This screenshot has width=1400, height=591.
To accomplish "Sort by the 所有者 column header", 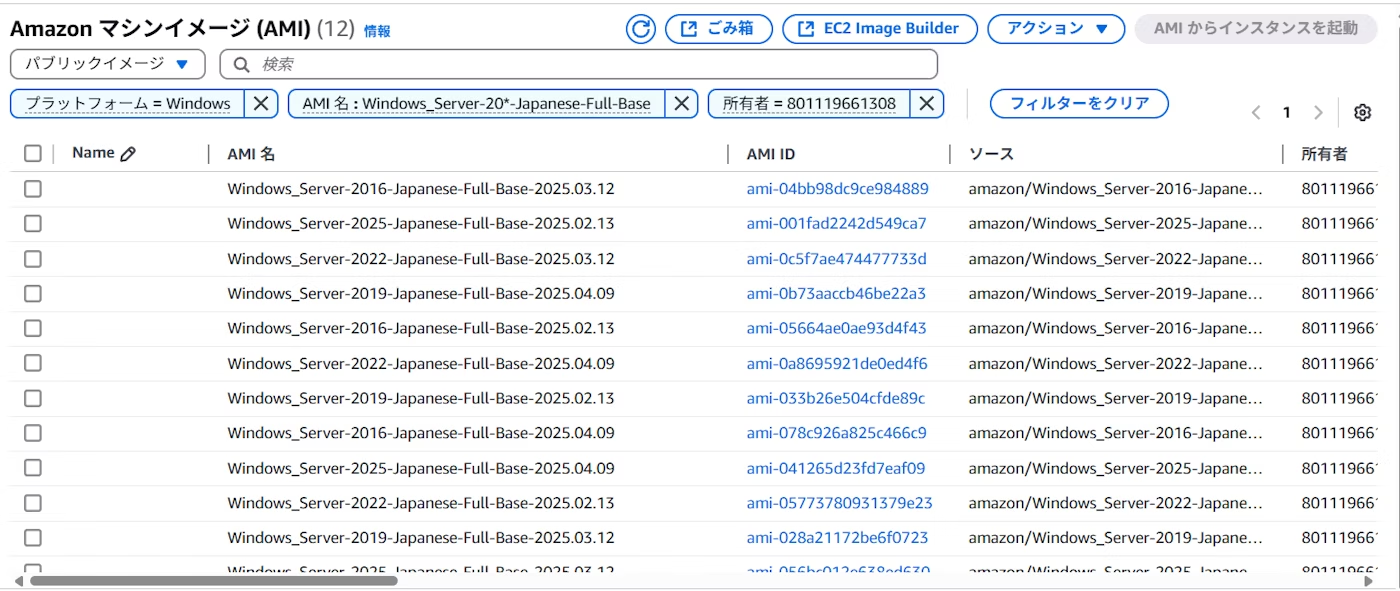I will pyautogui.click(x=1324, y=154).
